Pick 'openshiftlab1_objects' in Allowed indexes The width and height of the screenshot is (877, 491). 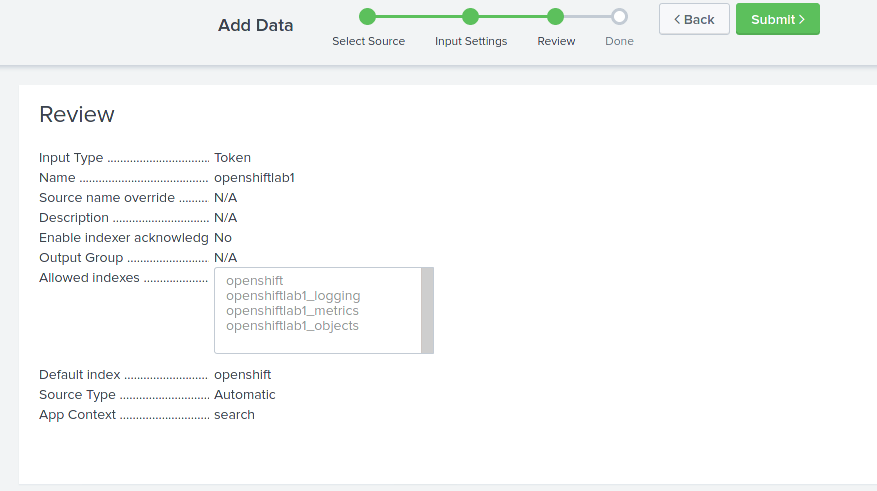pyautogui.click(x=292, y=326)
